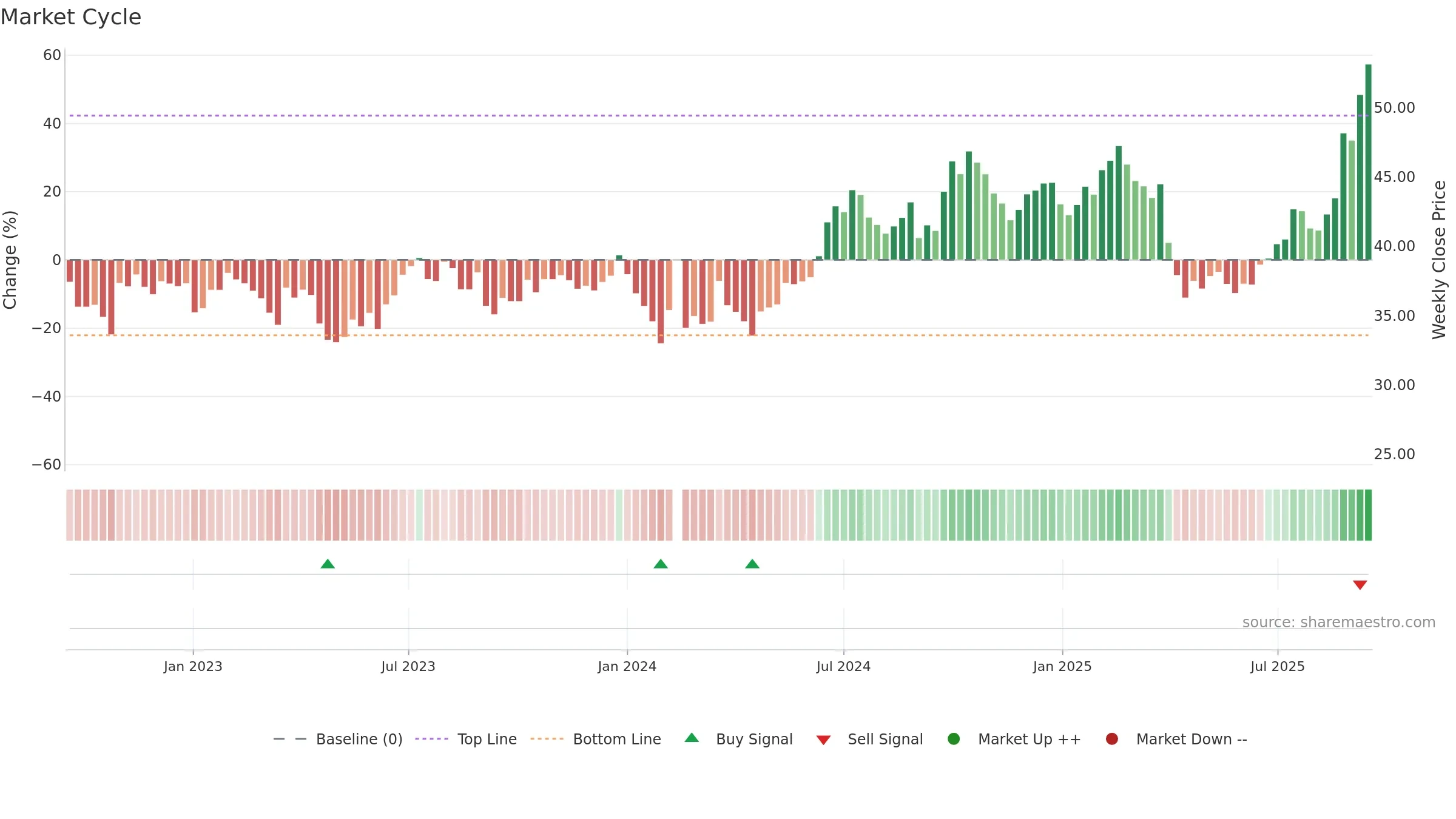Click the Change (%) axis label

tap(10, 260)
